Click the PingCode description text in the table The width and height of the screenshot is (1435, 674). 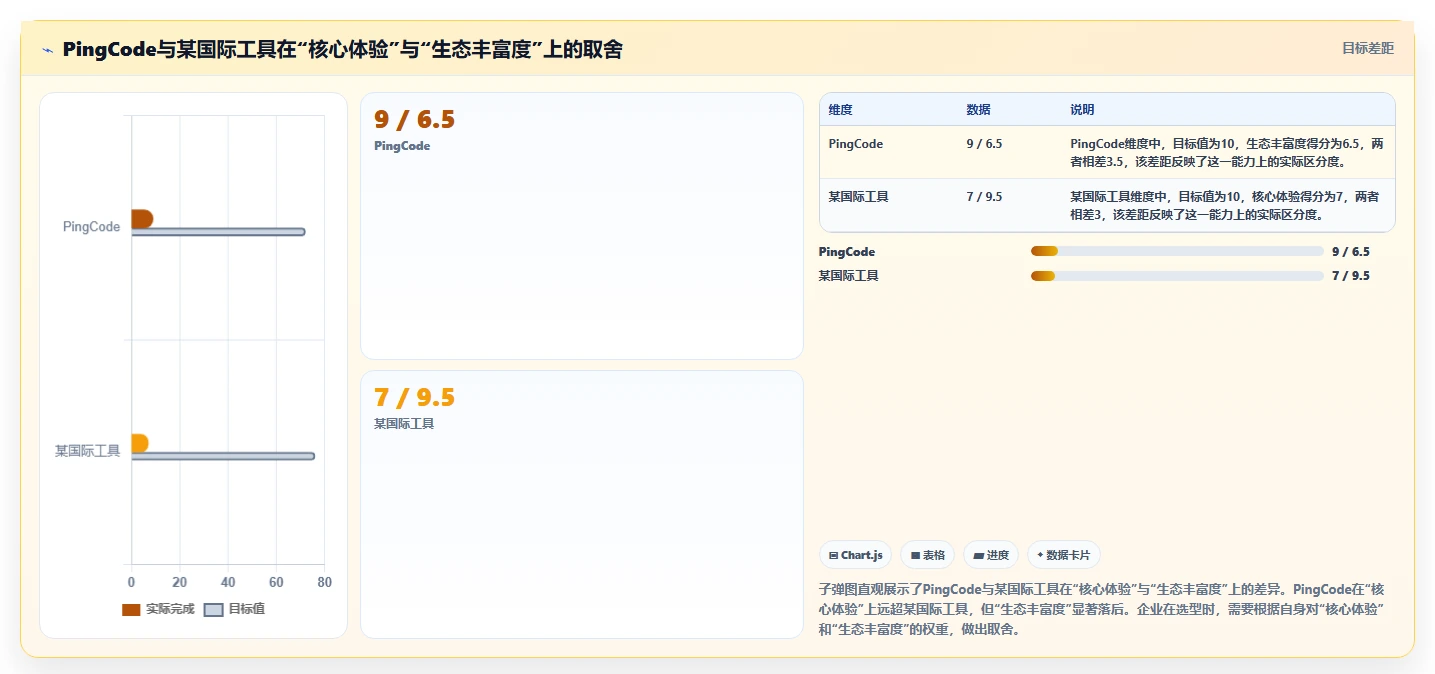(x=1227, y=152)
